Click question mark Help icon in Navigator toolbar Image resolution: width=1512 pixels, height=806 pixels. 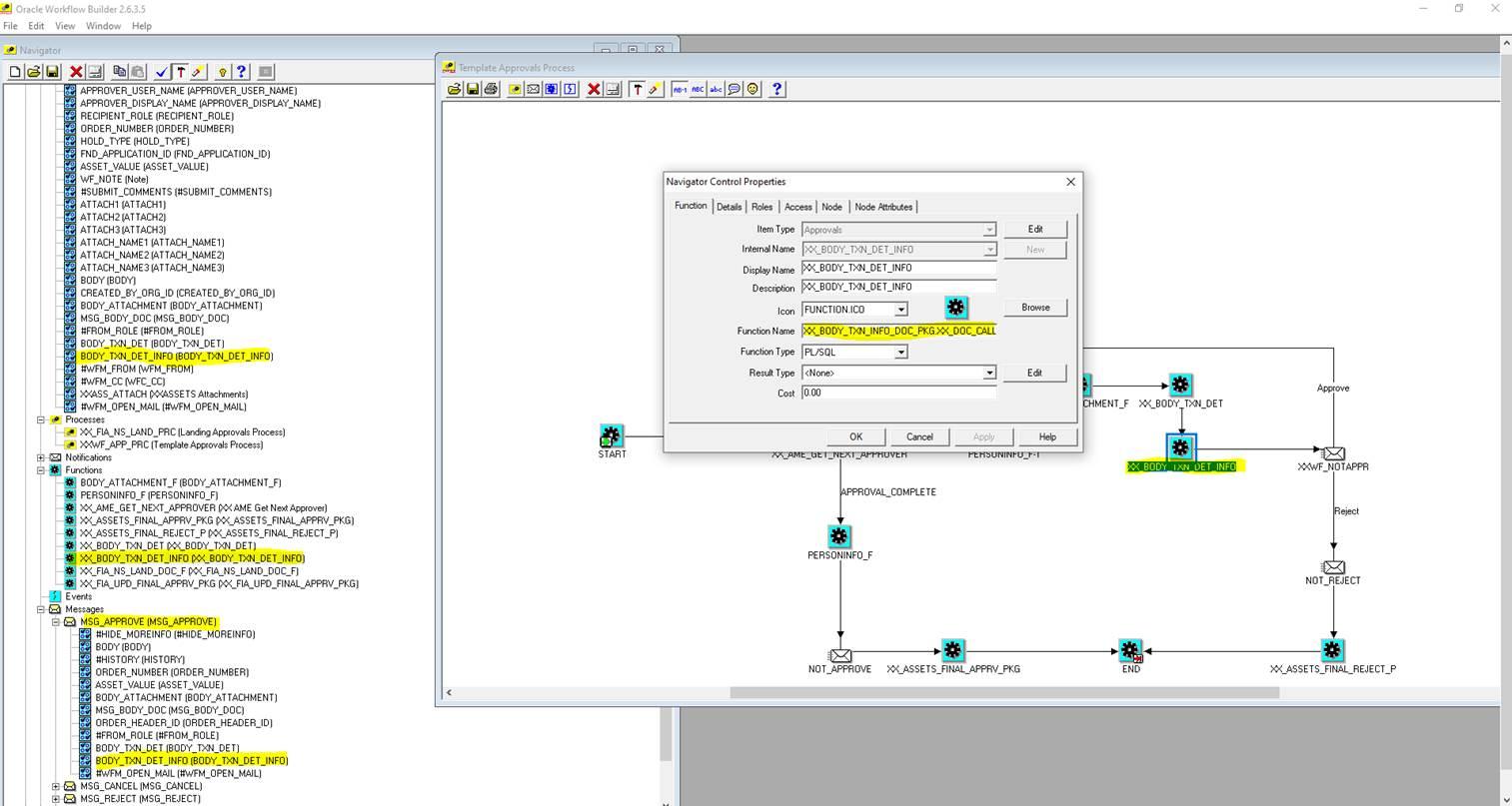pyautogui.click(x=241, y=72)
